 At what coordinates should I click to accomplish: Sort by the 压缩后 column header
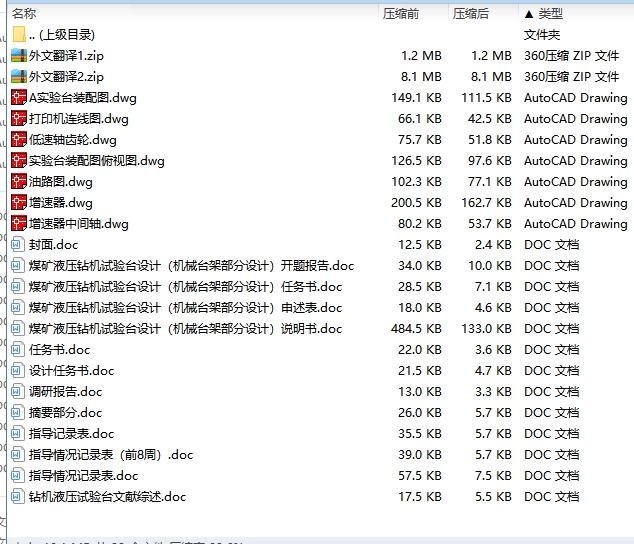(471, 13)
